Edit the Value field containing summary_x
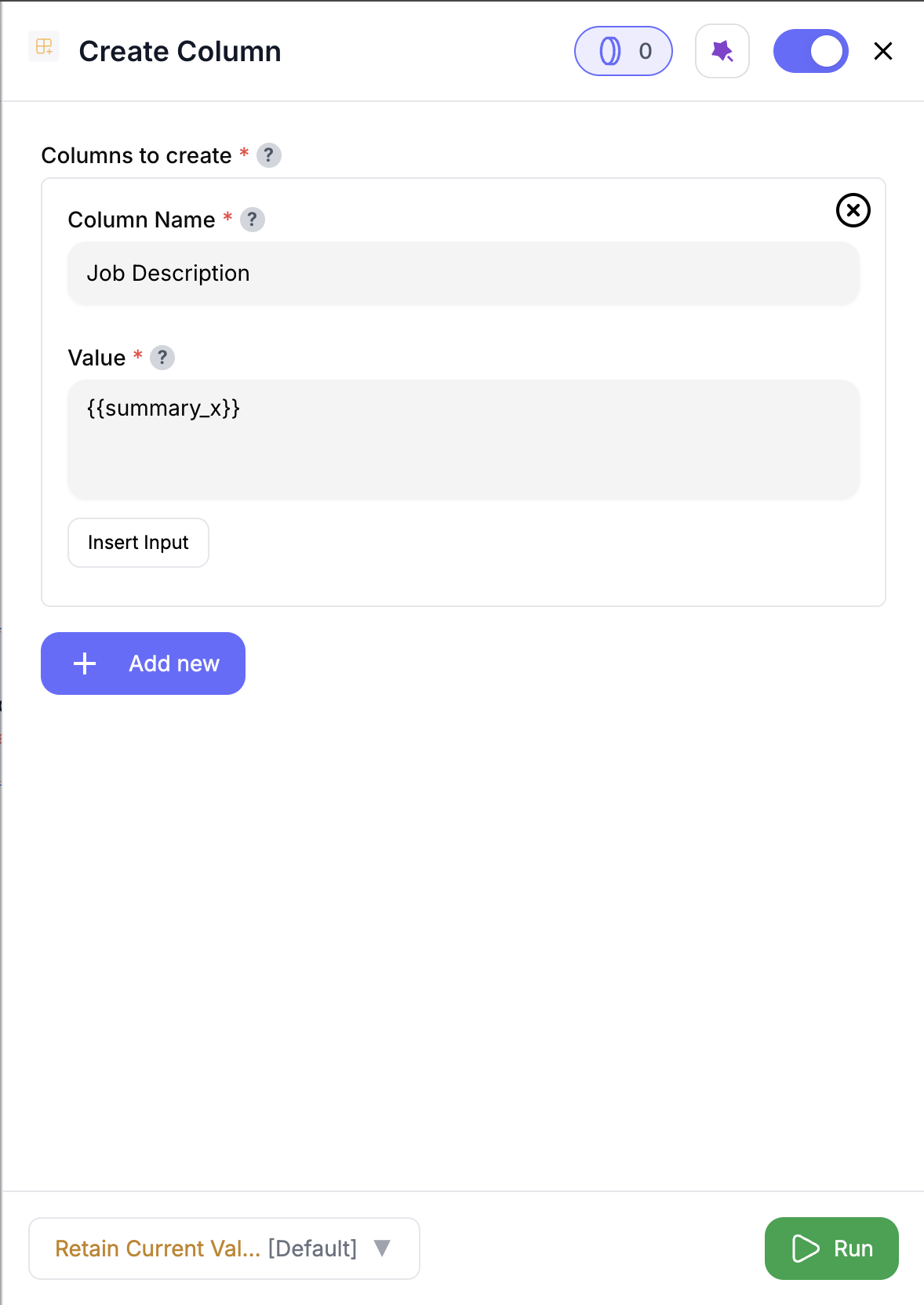Image resolution: width=924 pixels, height=1305 pixels. click(463, 438)
